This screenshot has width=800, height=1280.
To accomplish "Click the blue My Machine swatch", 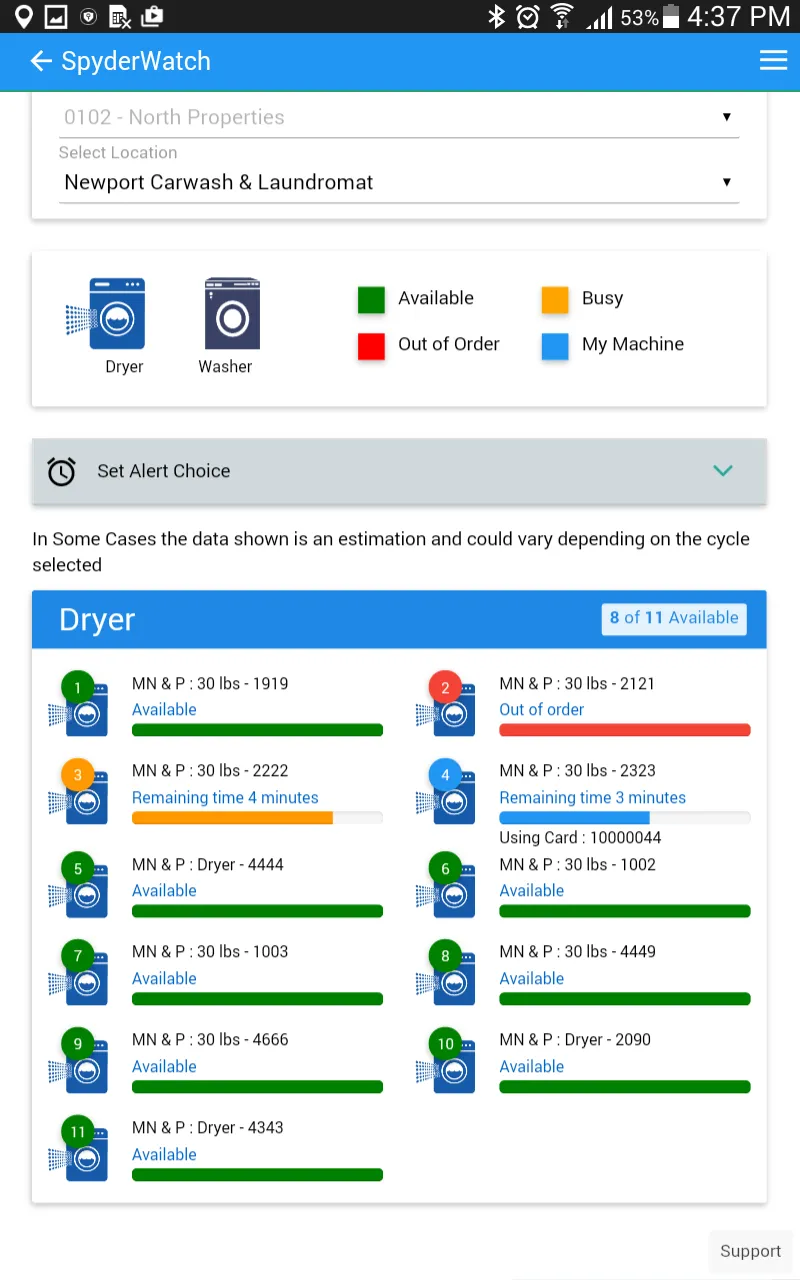I will click(x=555, y=345).
